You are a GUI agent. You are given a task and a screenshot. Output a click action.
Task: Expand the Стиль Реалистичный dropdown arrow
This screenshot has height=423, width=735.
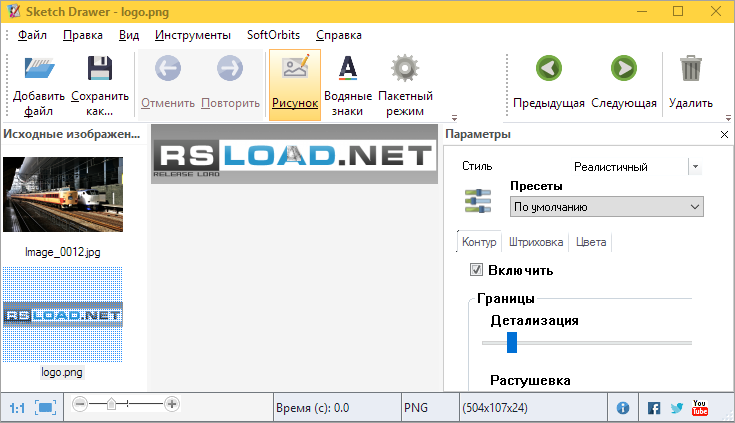(x=695, y=166)
